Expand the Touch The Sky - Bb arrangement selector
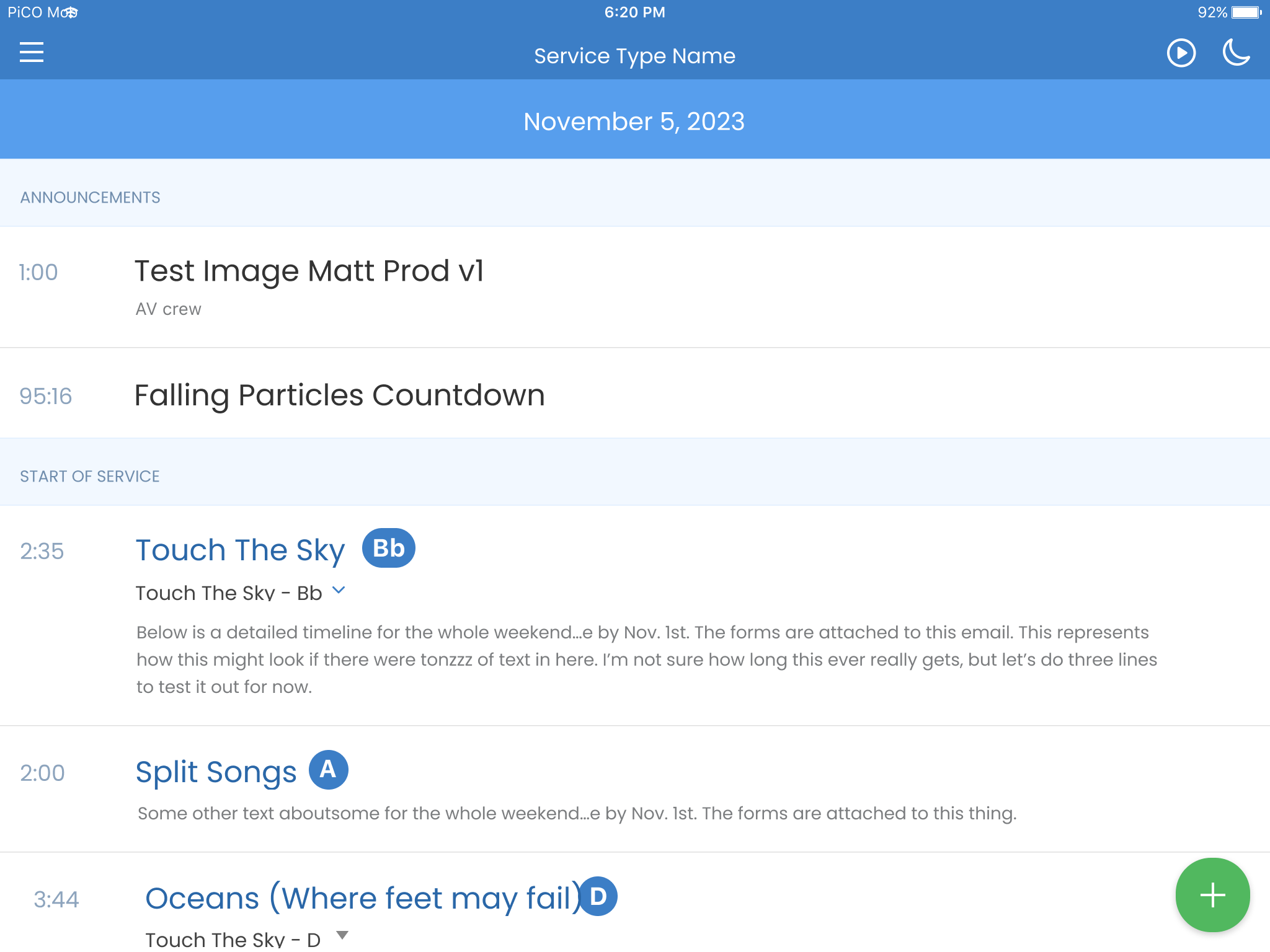Viewport: 1270px width, 952px height. point(339,591)
